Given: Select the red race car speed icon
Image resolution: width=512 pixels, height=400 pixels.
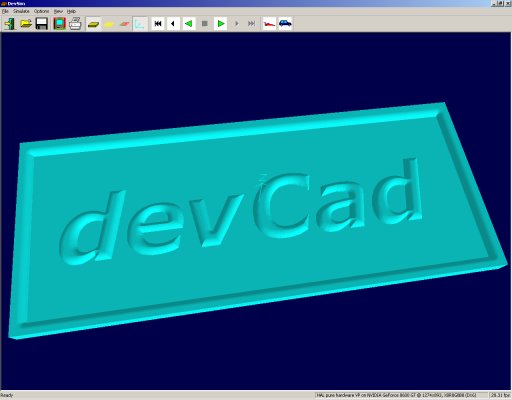Looking at the screenshot, I should click(x=269, y=24).
